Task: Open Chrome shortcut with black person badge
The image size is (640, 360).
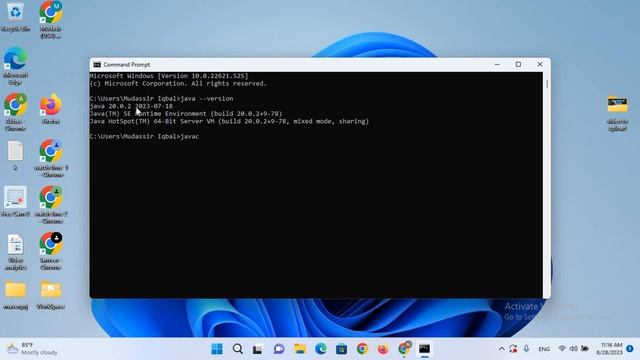Action: pos(51,250)
